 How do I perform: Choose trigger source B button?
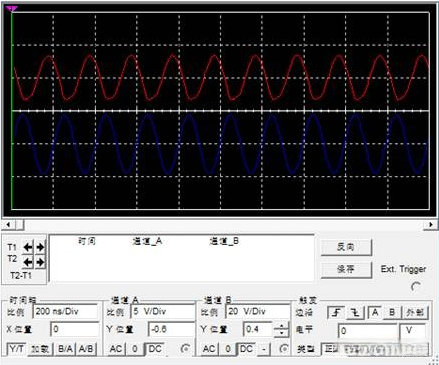point(392,313)
